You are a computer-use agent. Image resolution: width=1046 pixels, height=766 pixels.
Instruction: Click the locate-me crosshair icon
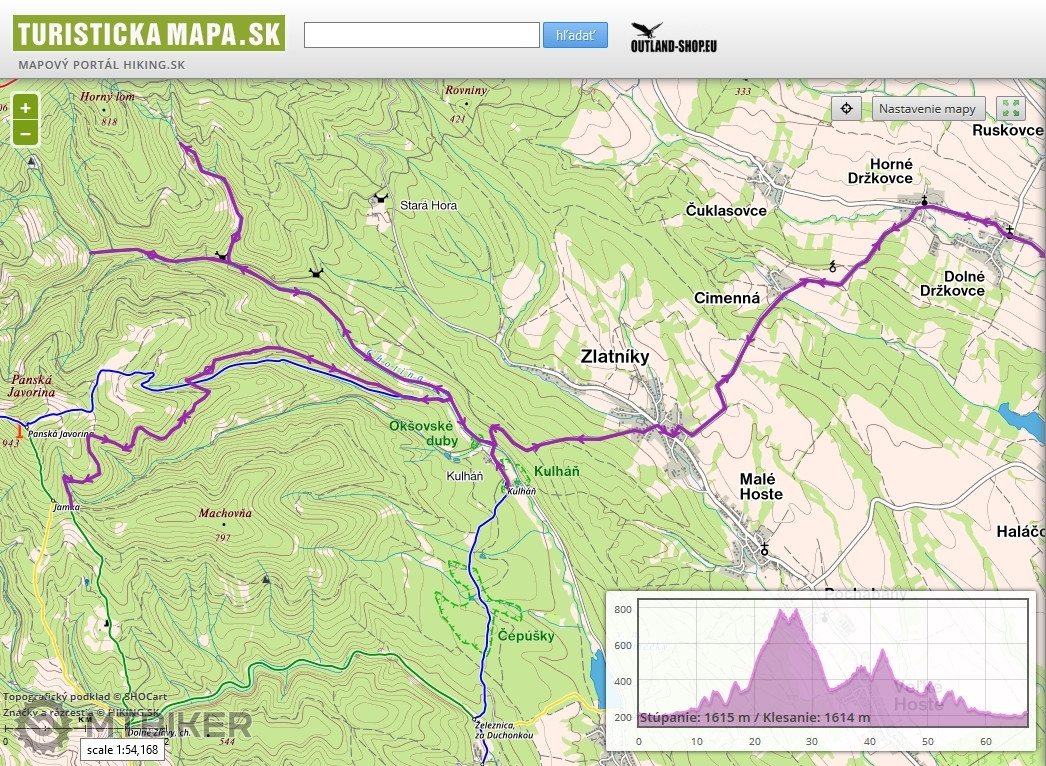point(846,108)
